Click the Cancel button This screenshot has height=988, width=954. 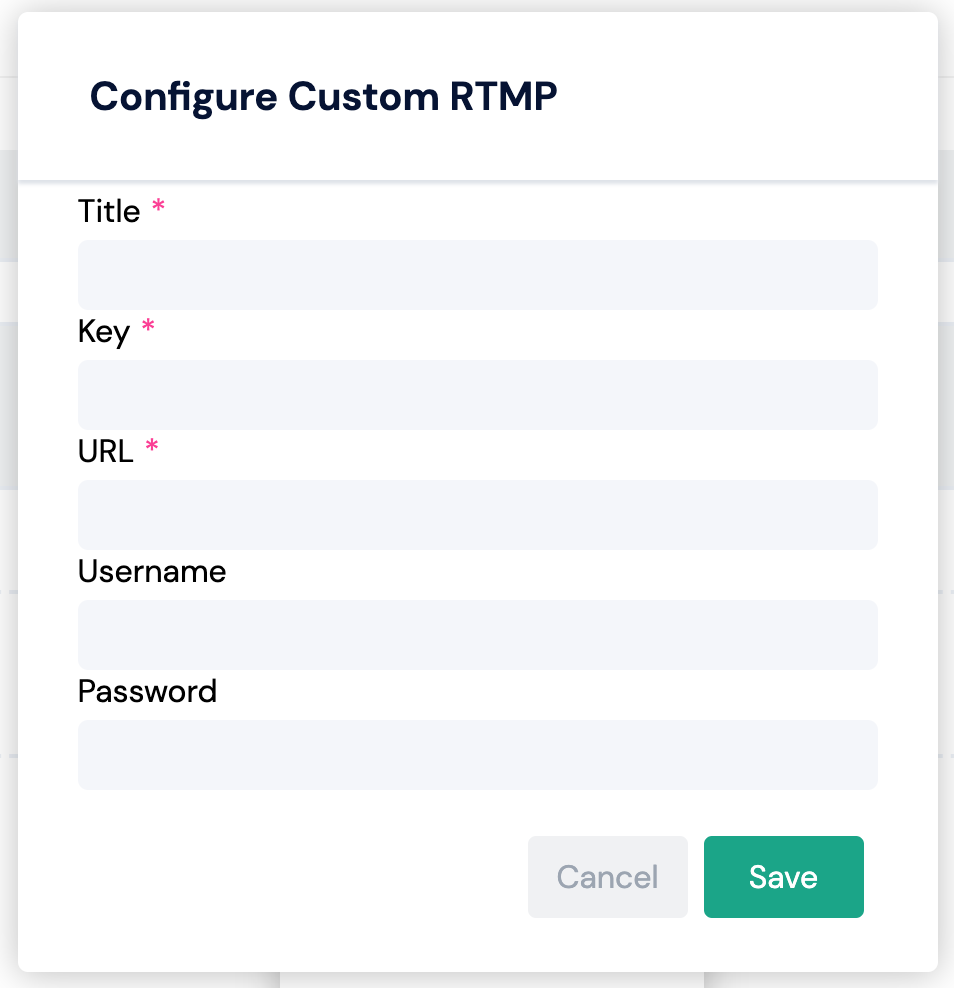pyautogui.click(x=607, y=877)
